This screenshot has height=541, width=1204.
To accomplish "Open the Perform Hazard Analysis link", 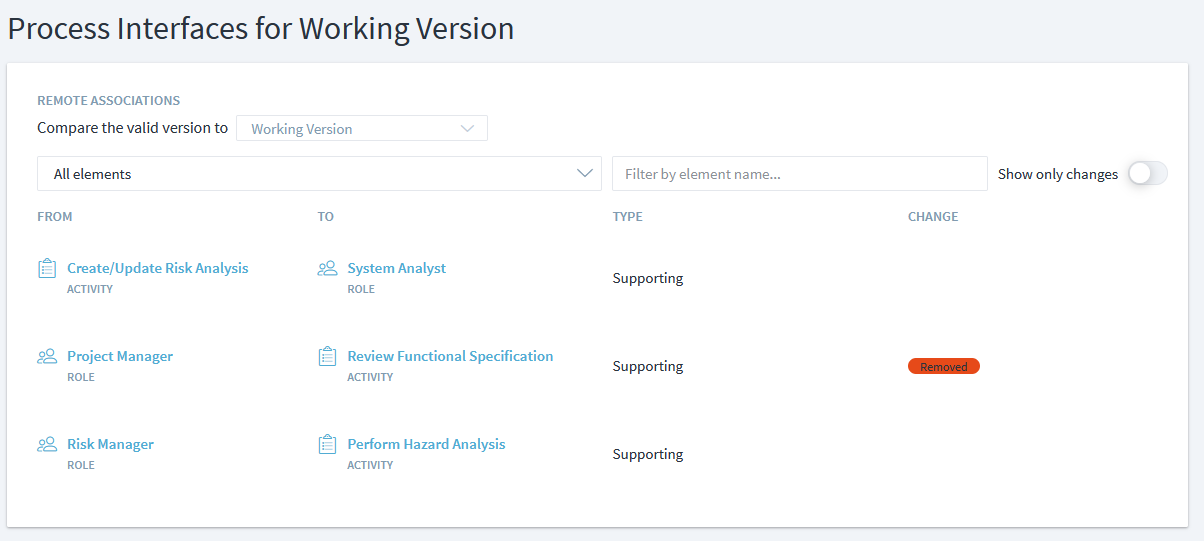I will [x=426, y=444].
